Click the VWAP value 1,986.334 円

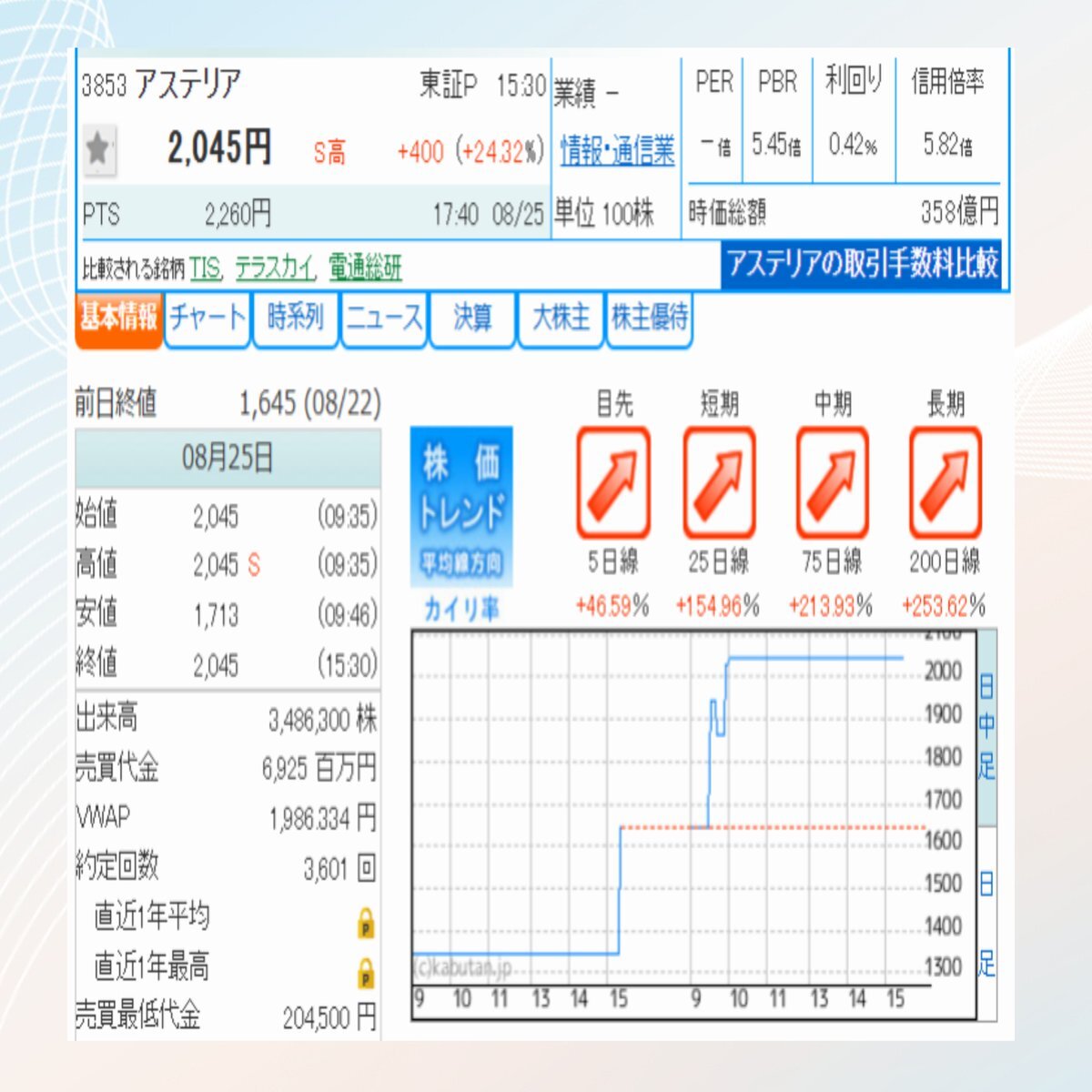tap(323, 818)
